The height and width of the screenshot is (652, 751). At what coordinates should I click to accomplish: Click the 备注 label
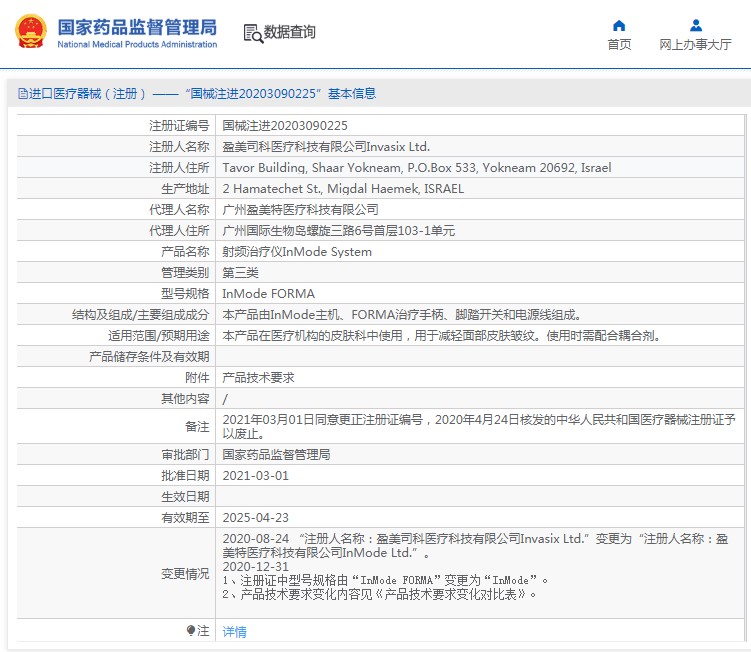tap(197, 426)
